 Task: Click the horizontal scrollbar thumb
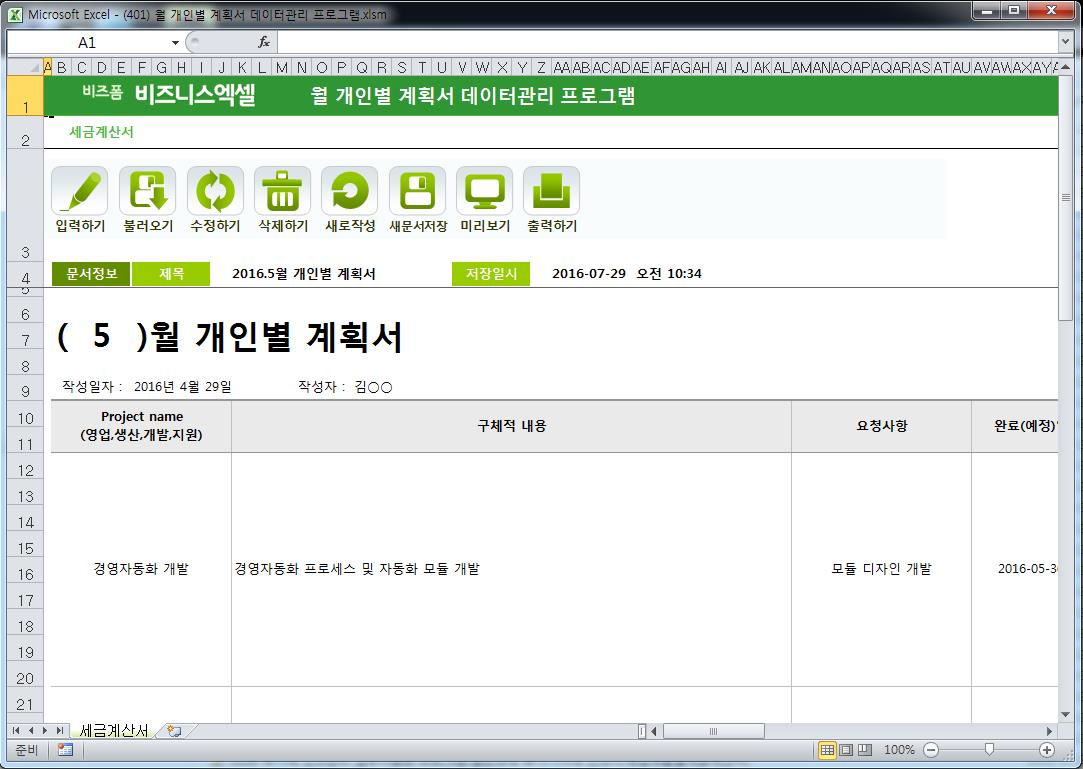click(713, 731)
